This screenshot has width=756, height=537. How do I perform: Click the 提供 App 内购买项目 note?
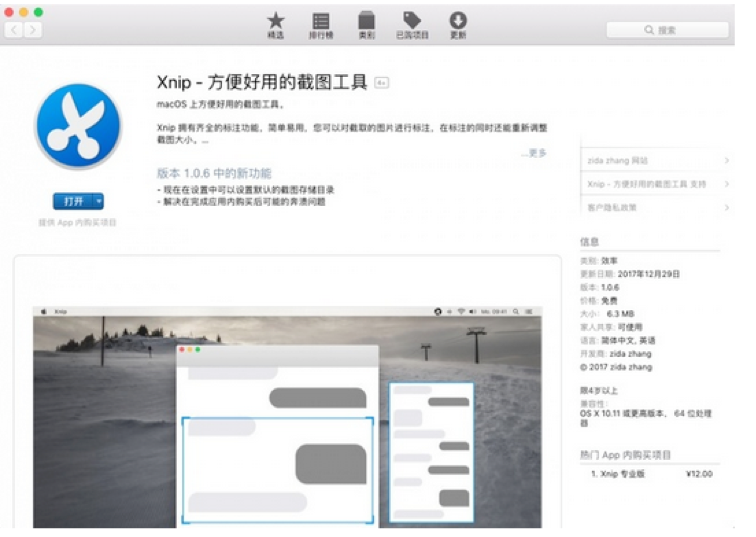78,222
